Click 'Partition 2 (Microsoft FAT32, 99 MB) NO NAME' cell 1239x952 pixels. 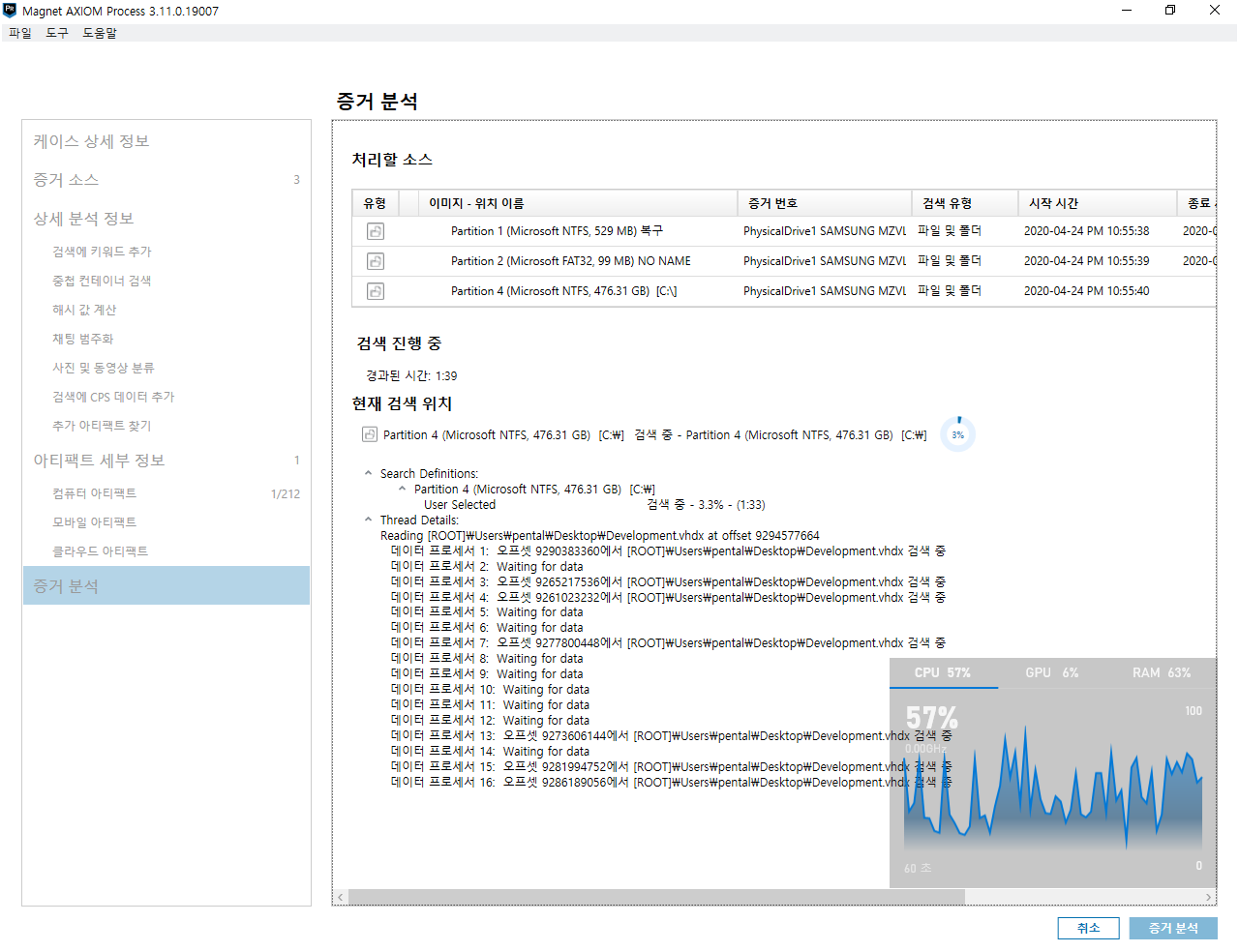pyautogui.click(x=571, y=261)
